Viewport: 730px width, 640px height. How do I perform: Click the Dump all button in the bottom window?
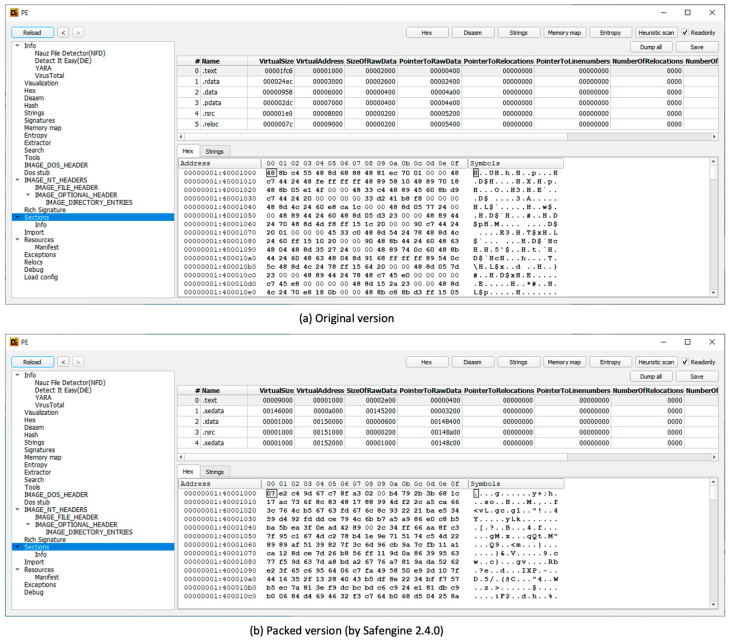[x=650, y=376]
